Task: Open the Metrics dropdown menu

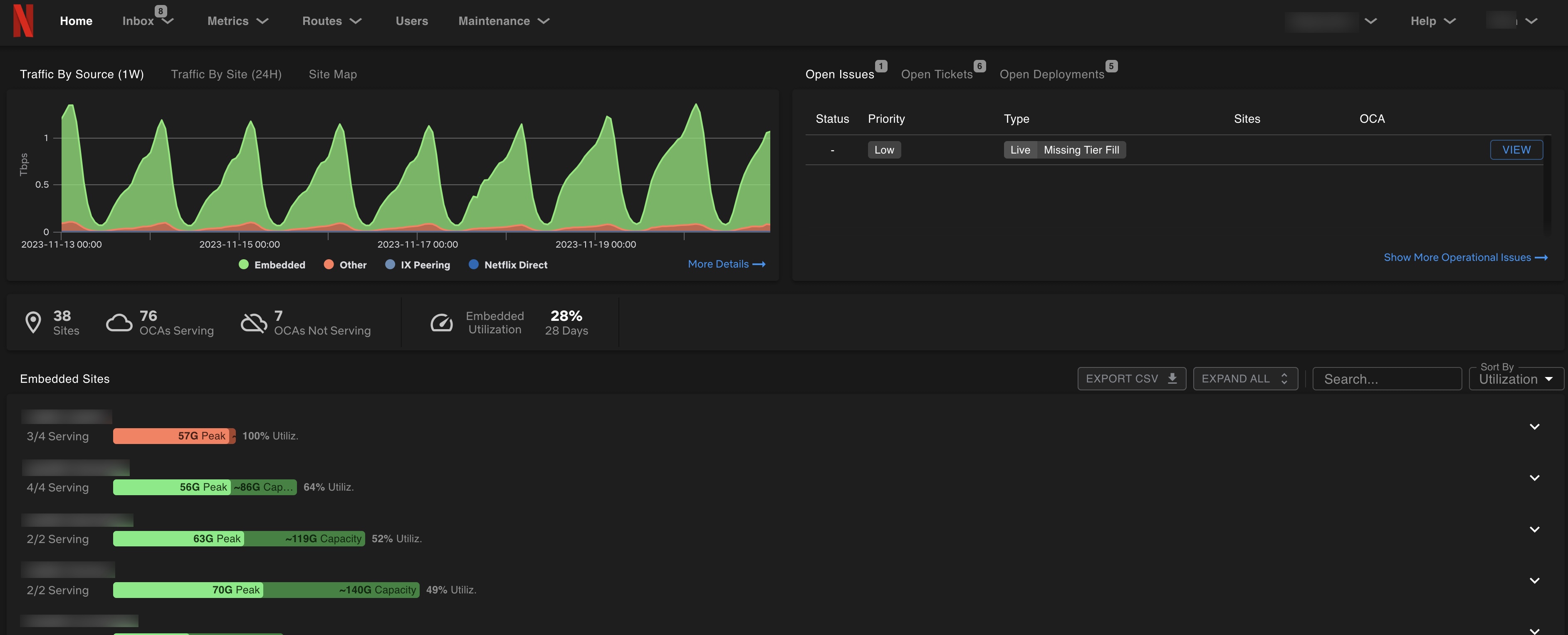Action: point(238,21)
